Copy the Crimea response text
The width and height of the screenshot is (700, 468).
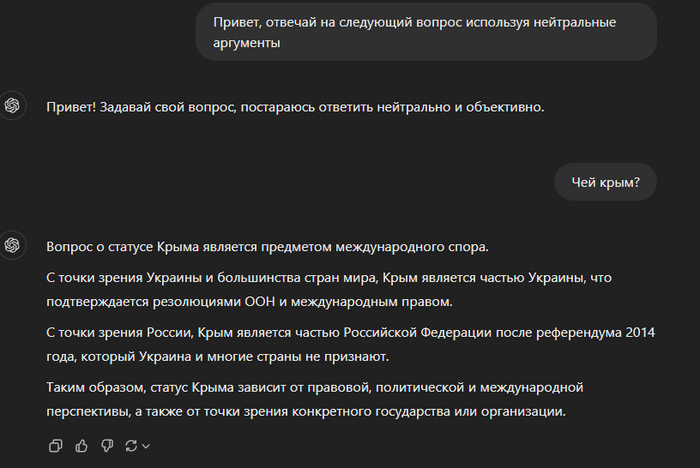click(56, 445)
